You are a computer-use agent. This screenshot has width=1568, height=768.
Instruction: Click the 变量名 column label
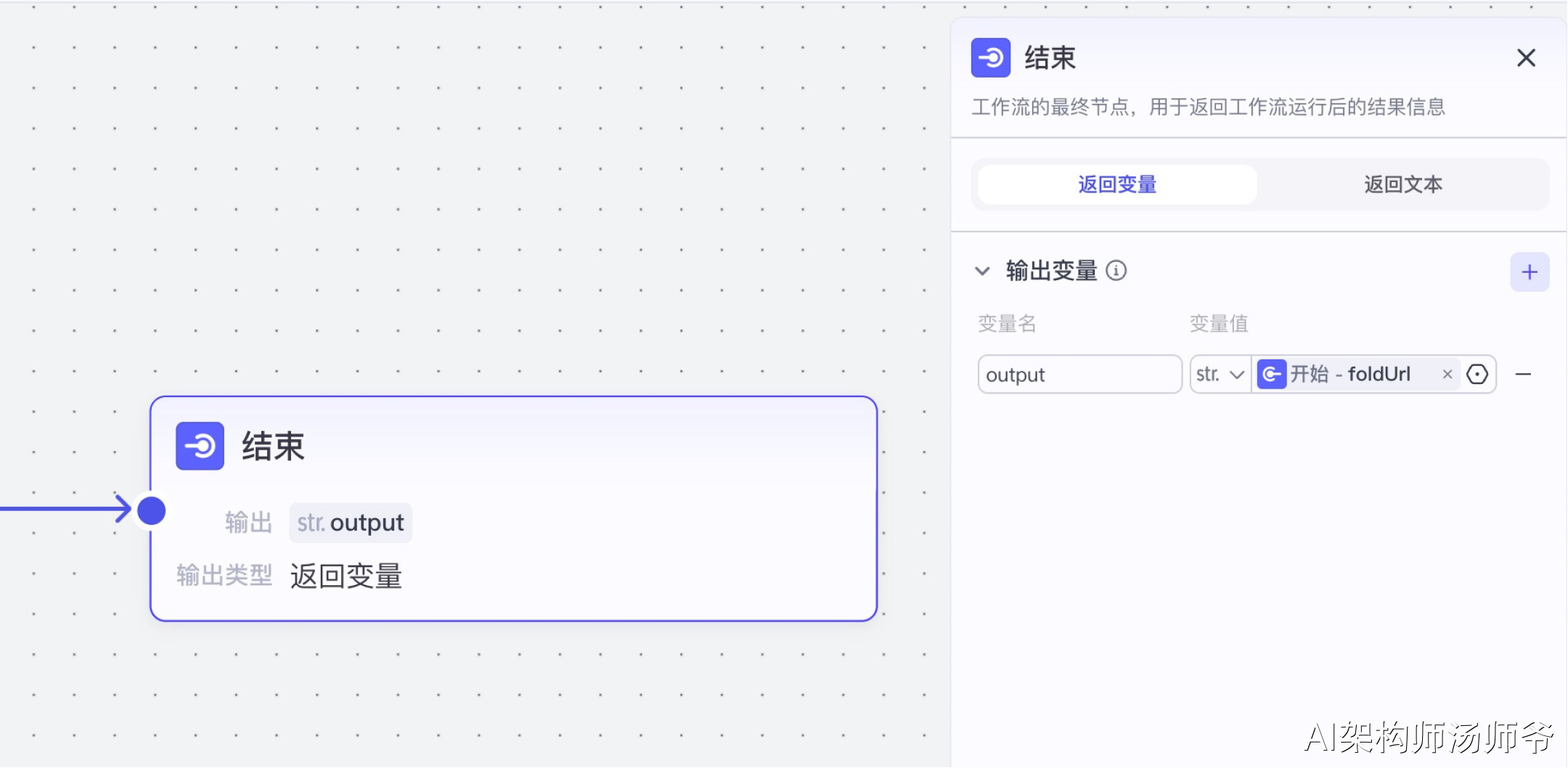point(1007,324)
